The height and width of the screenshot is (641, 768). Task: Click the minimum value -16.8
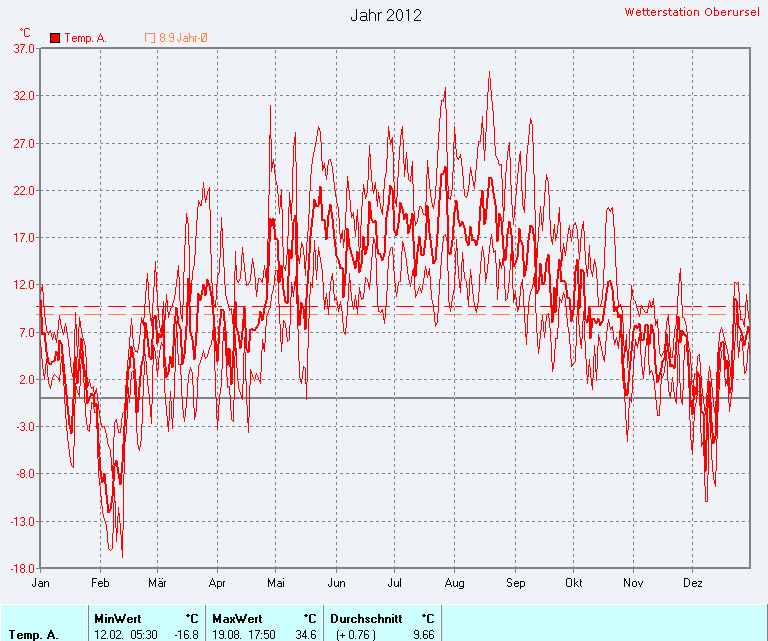pyautogui.click(x=186, y=635)
